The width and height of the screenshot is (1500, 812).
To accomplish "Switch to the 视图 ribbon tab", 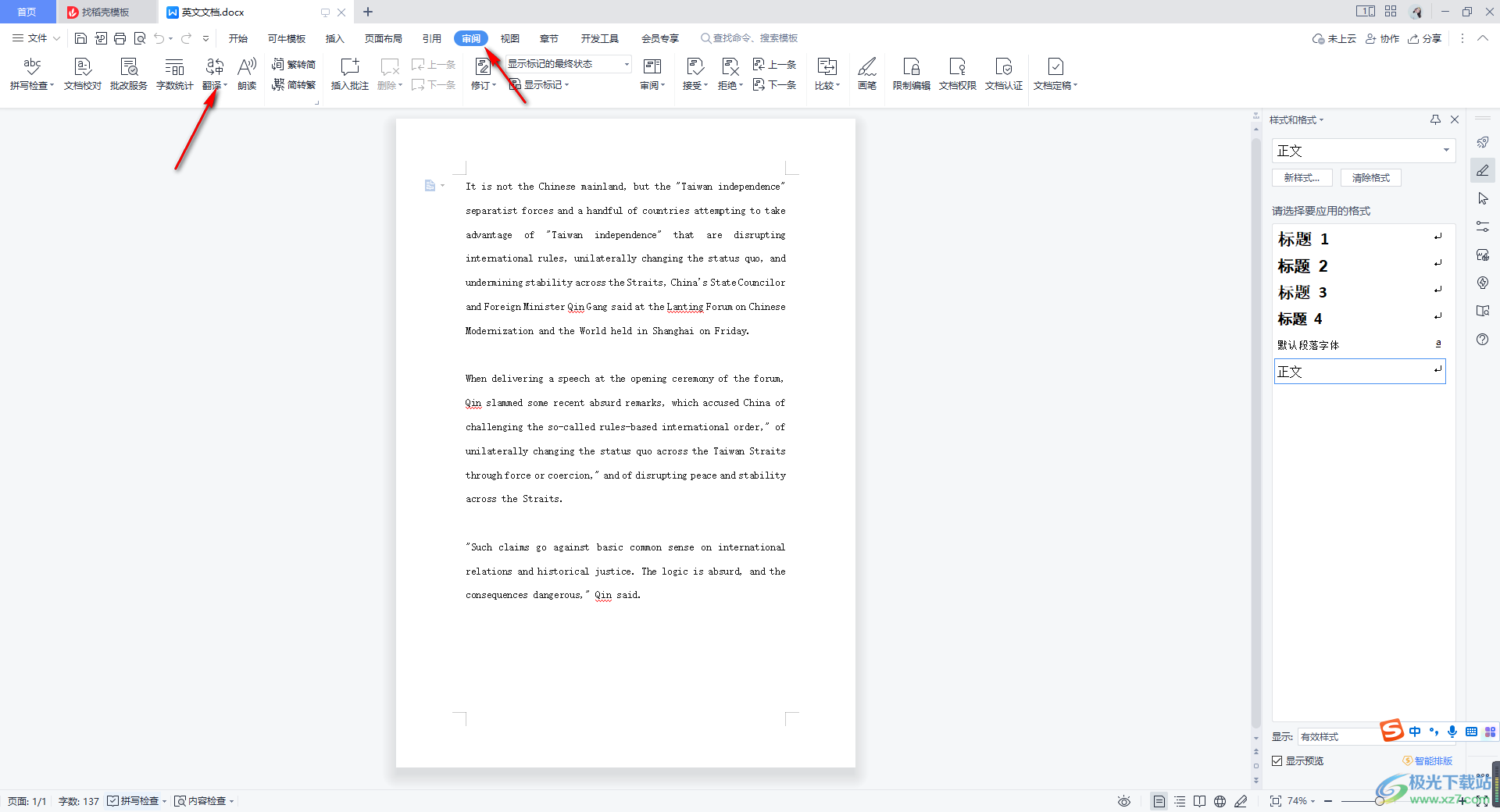I will [x=510, y=38].
